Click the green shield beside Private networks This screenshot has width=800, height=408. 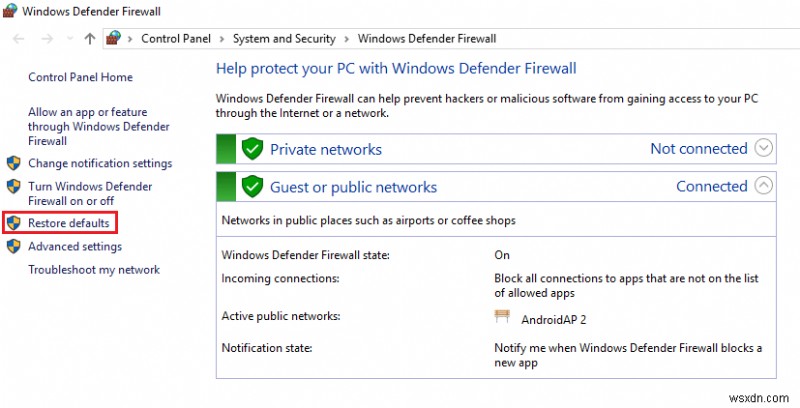coord(252,149)
